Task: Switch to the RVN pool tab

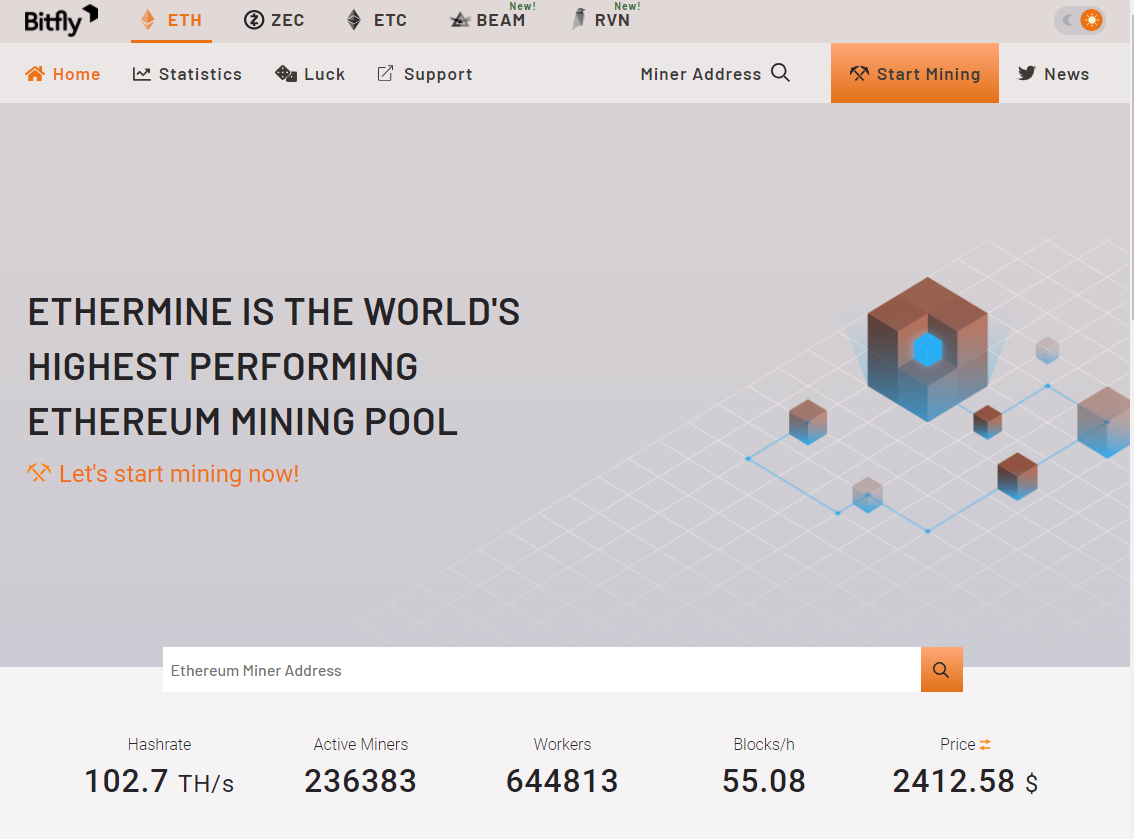Action: [x=601, y=20]
